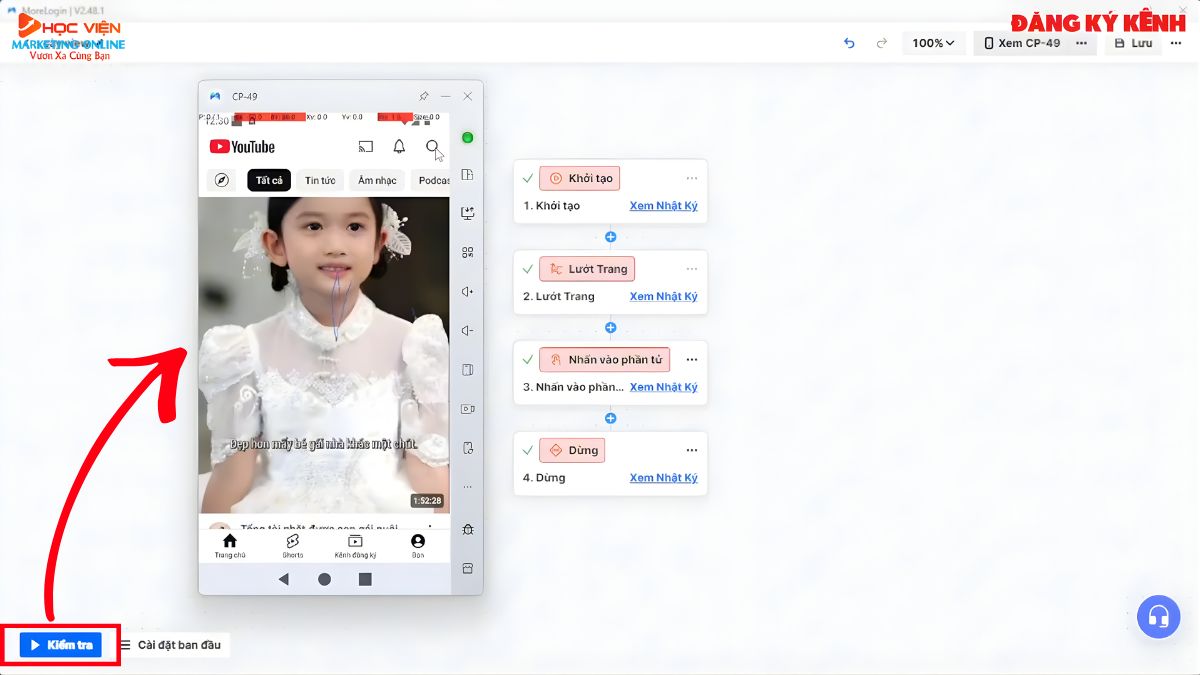Toggle the green checkmark on step Khởi tạo
The height and width of the screenshot is (675, 1200).
(x=528, y=177)
